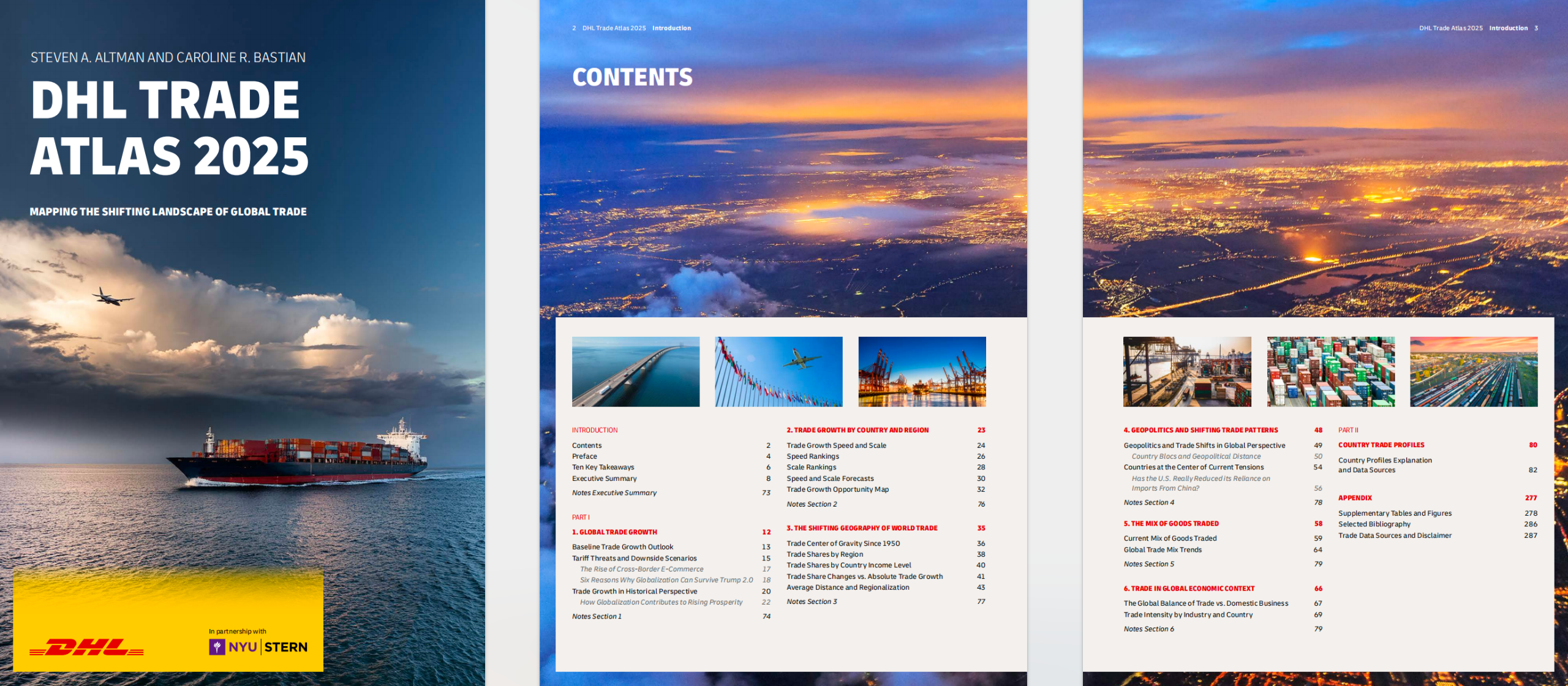1568x686 pixels.
Task: Open Baseline Trade Growth Outlook
Action: coord(671,547)
